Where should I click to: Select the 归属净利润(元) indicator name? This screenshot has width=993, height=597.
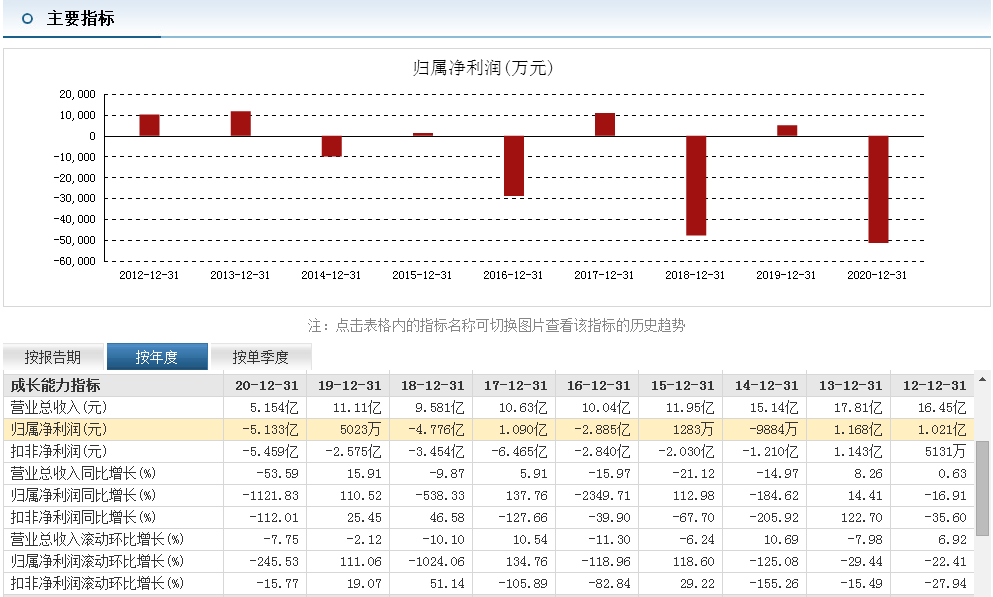pos(58,429)
